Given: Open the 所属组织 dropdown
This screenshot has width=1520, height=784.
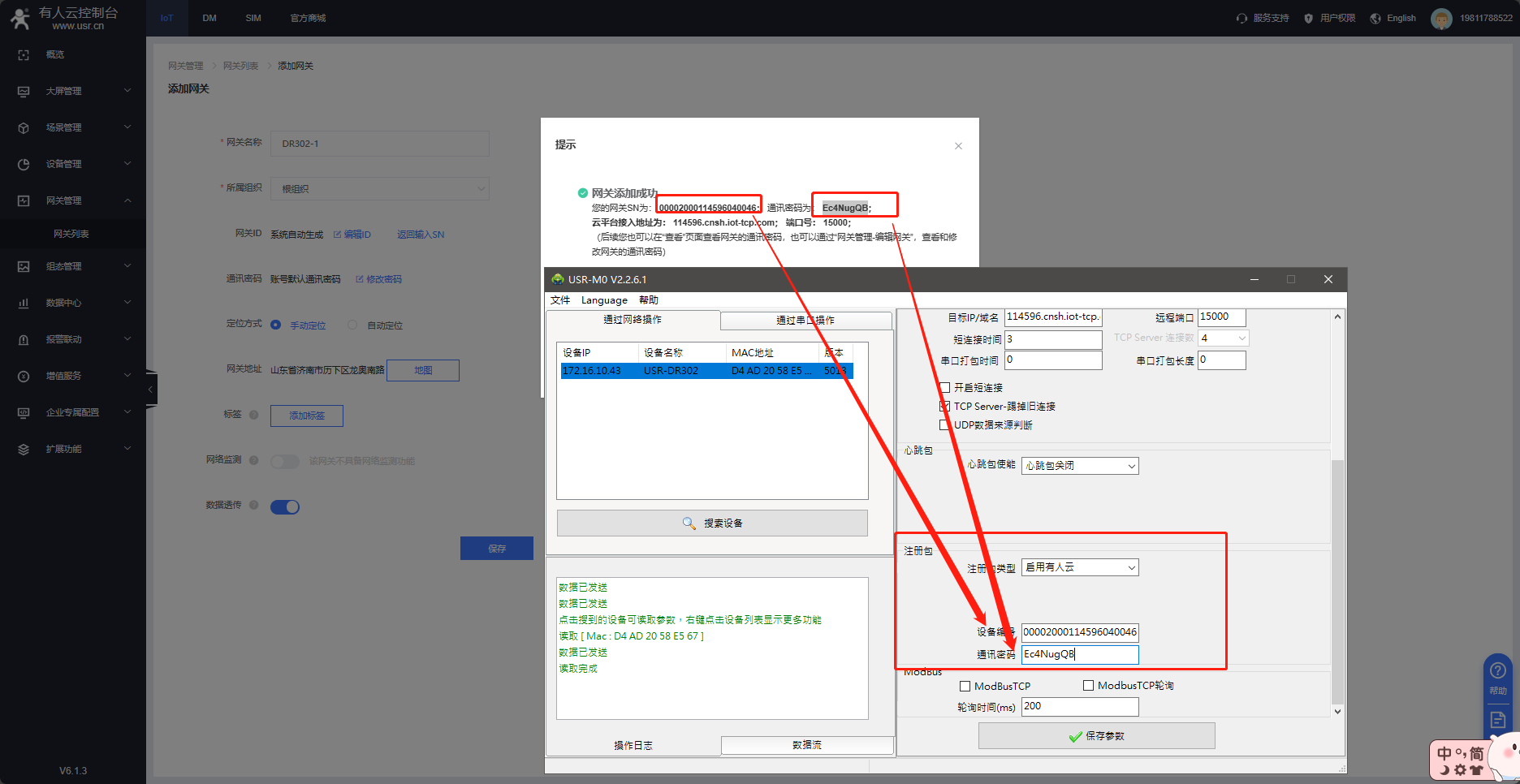Looking at the screenshot, I should (x=380, y=189).
